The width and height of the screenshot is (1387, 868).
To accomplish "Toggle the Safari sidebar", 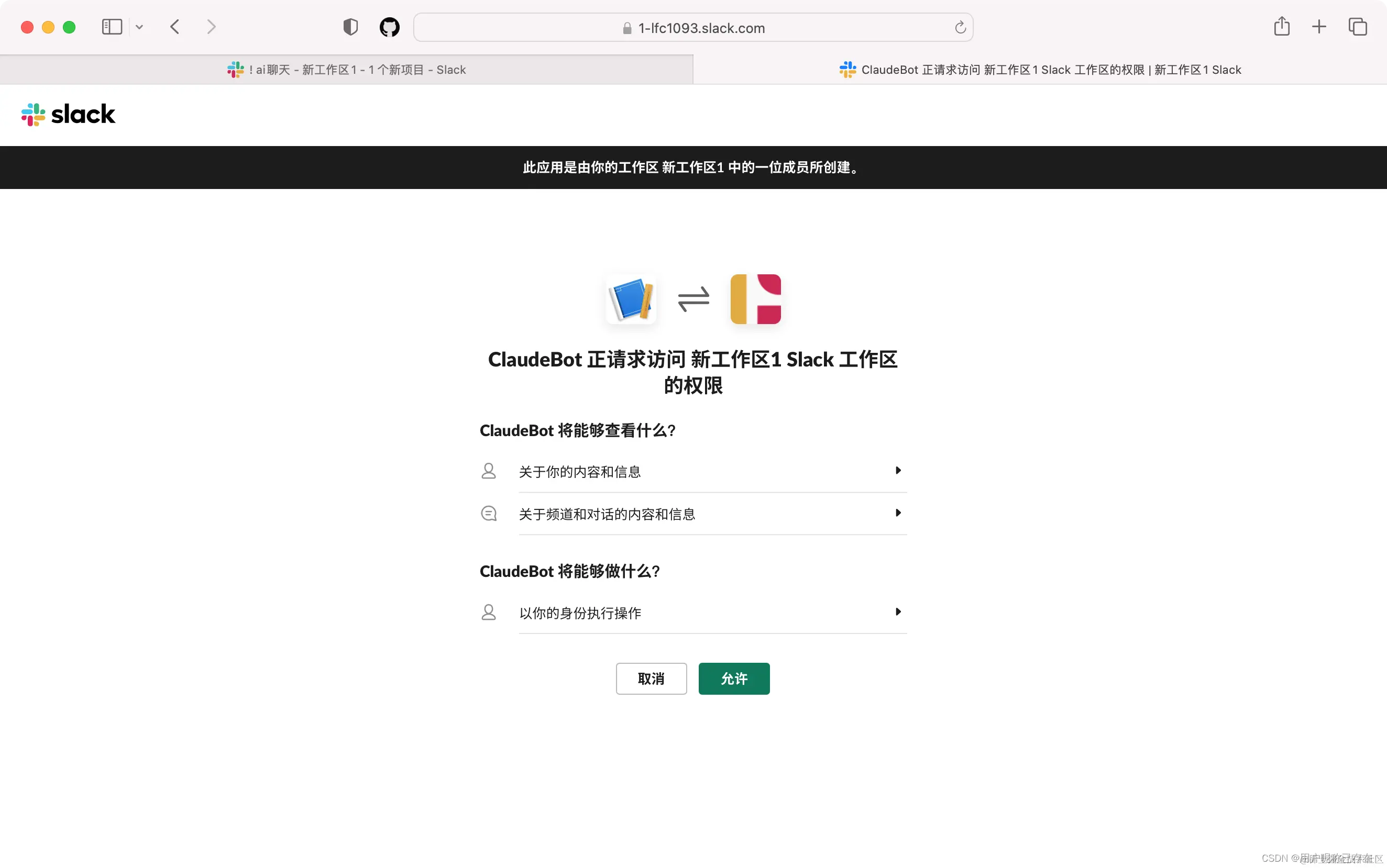I will [112, 27].
